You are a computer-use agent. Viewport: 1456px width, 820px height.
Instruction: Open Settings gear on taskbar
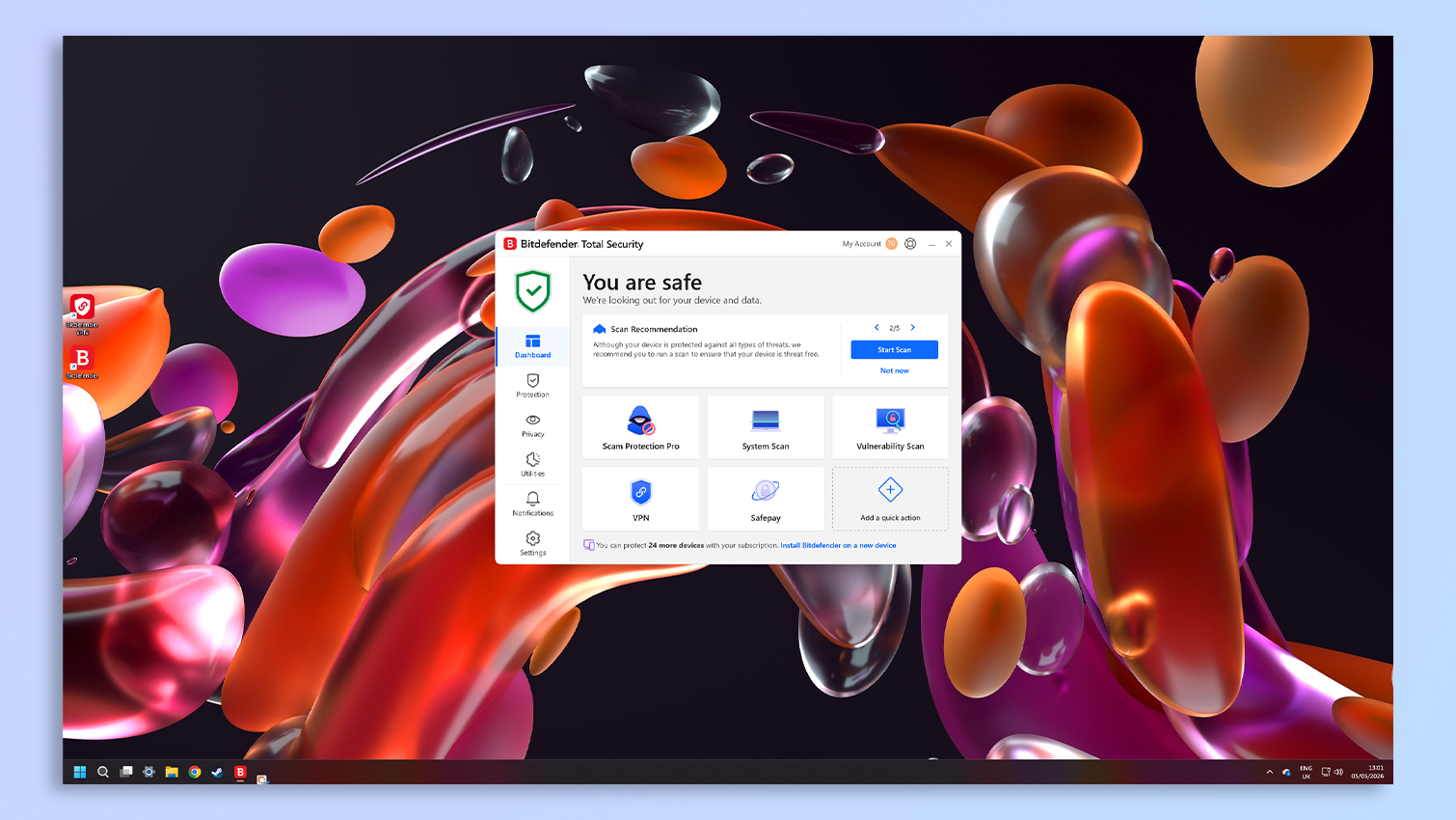[x=148, y=772]
